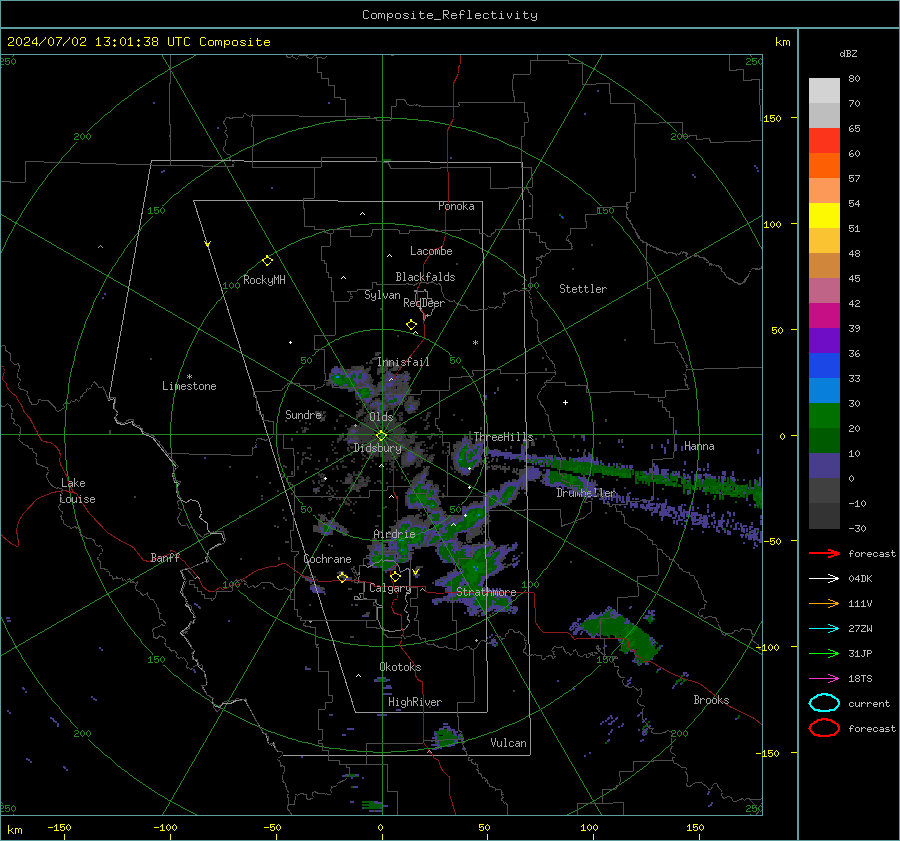Click the Brooks town label
The height and width of the screenshot is (841, 900).
(x=711, y=700)
